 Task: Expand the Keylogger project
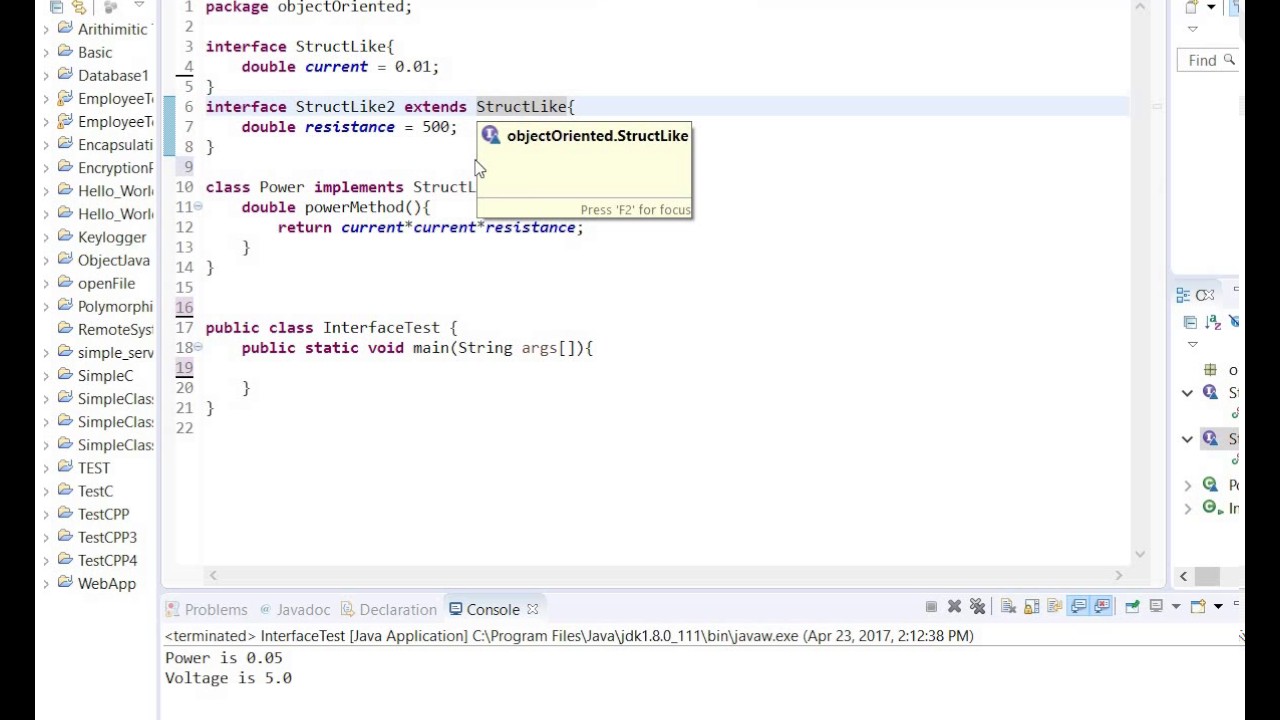click(x=46, y=237)
